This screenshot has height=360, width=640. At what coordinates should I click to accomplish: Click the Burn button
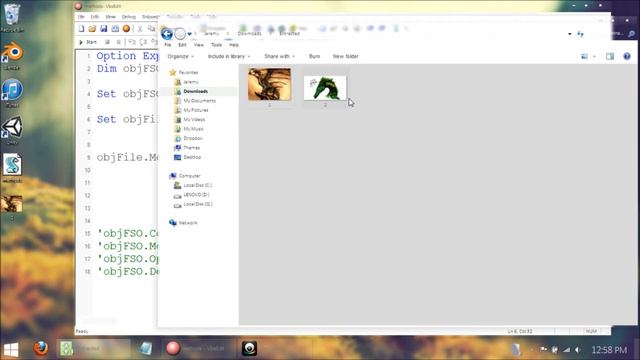tap(314, 56)
